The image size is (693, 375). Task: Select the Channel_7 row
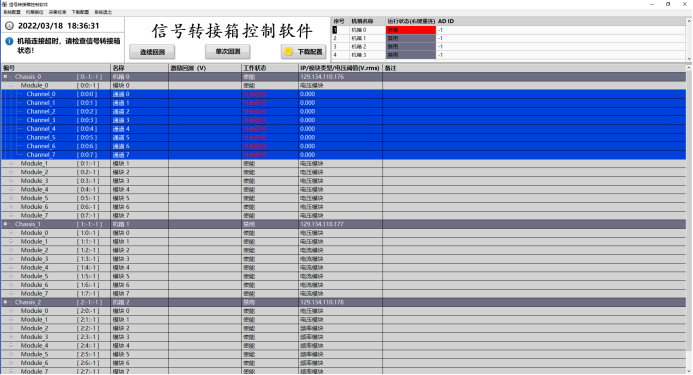(343, 155)
